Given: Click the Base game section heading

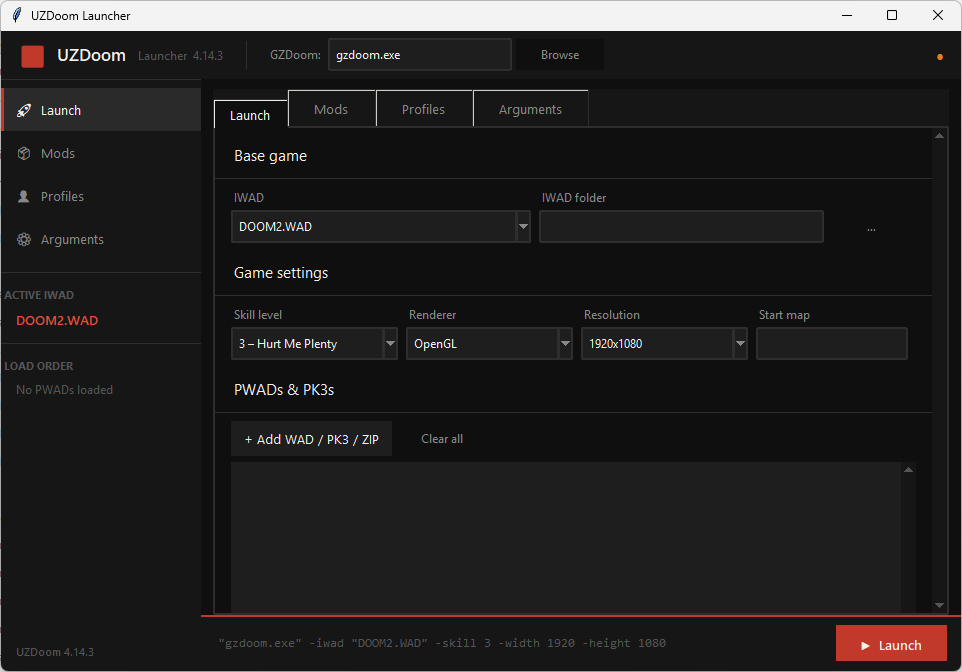Looking at the screenshot, I should (x=271, y=156).
